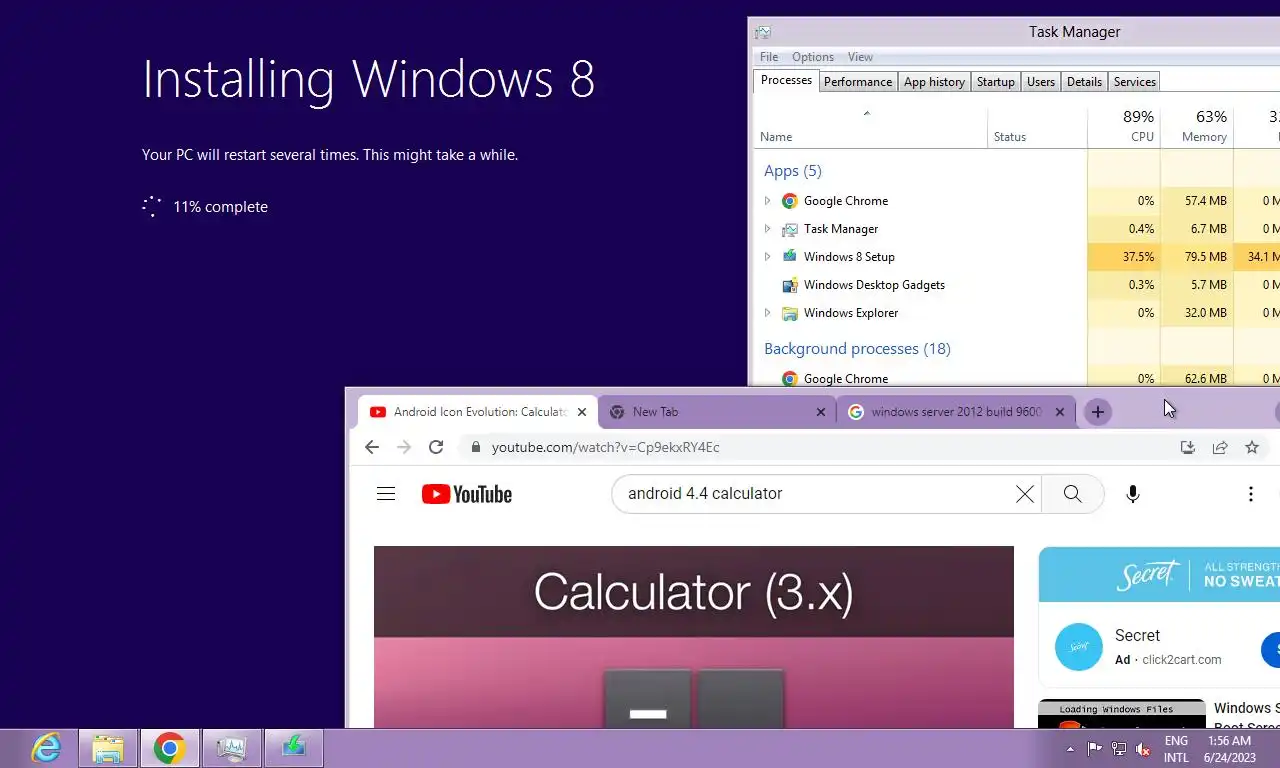Viewport: 1280px width, 768px height.
Task: Sort by the CPU column header
Action: coord(1124,127)
